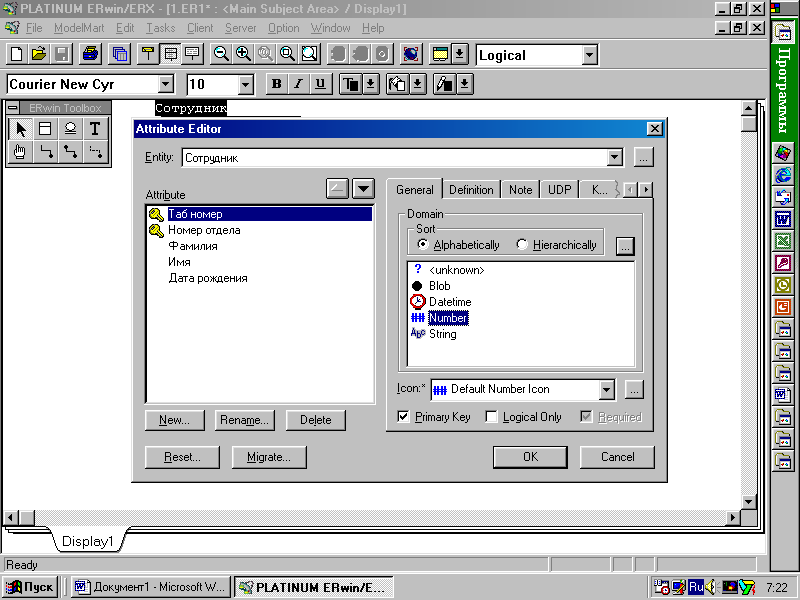
Task: Select the many-to-many relationship tool in Toolbox
Action: (70, 152)
